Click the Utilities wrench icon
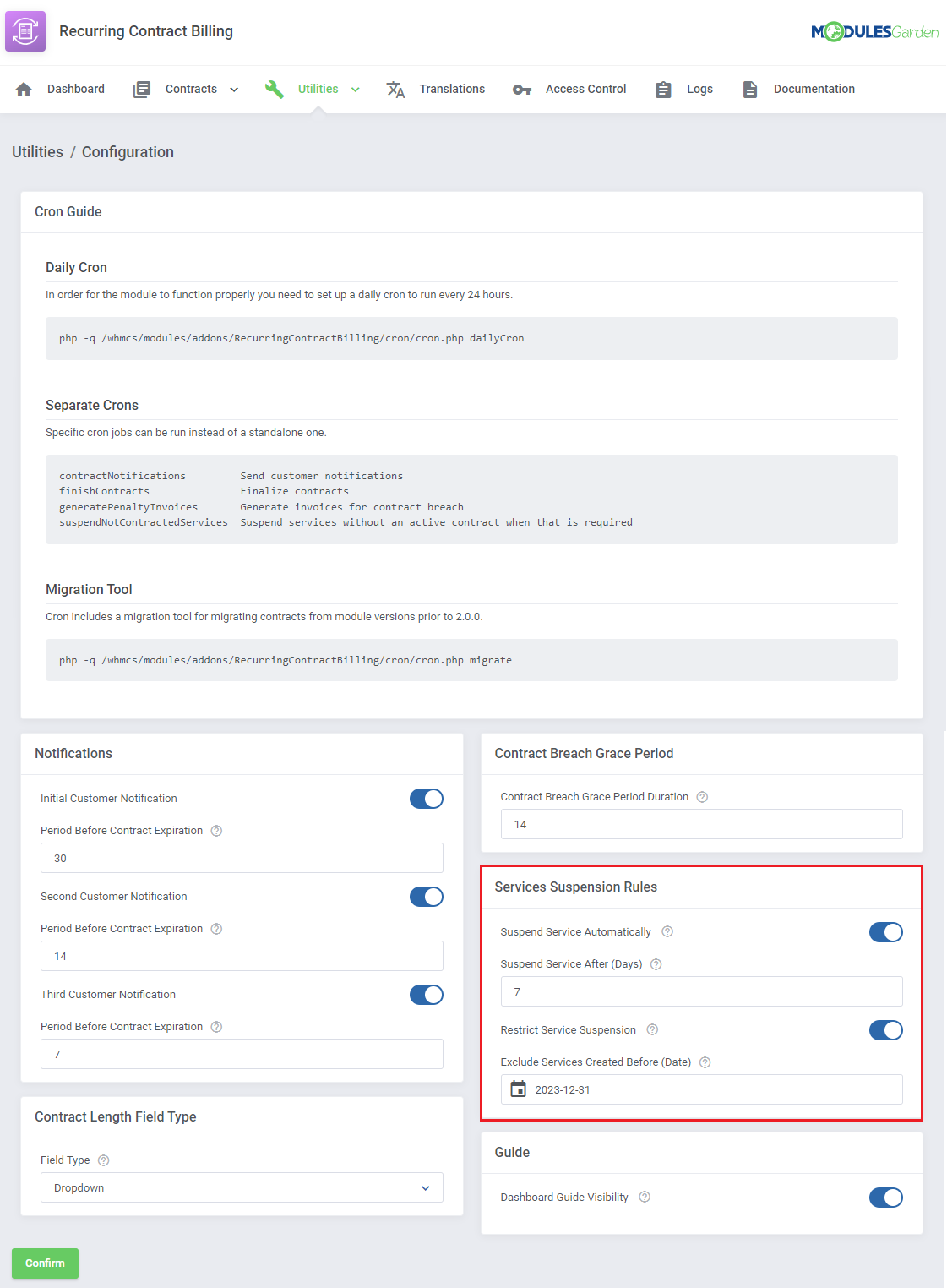 pos(275,89)
